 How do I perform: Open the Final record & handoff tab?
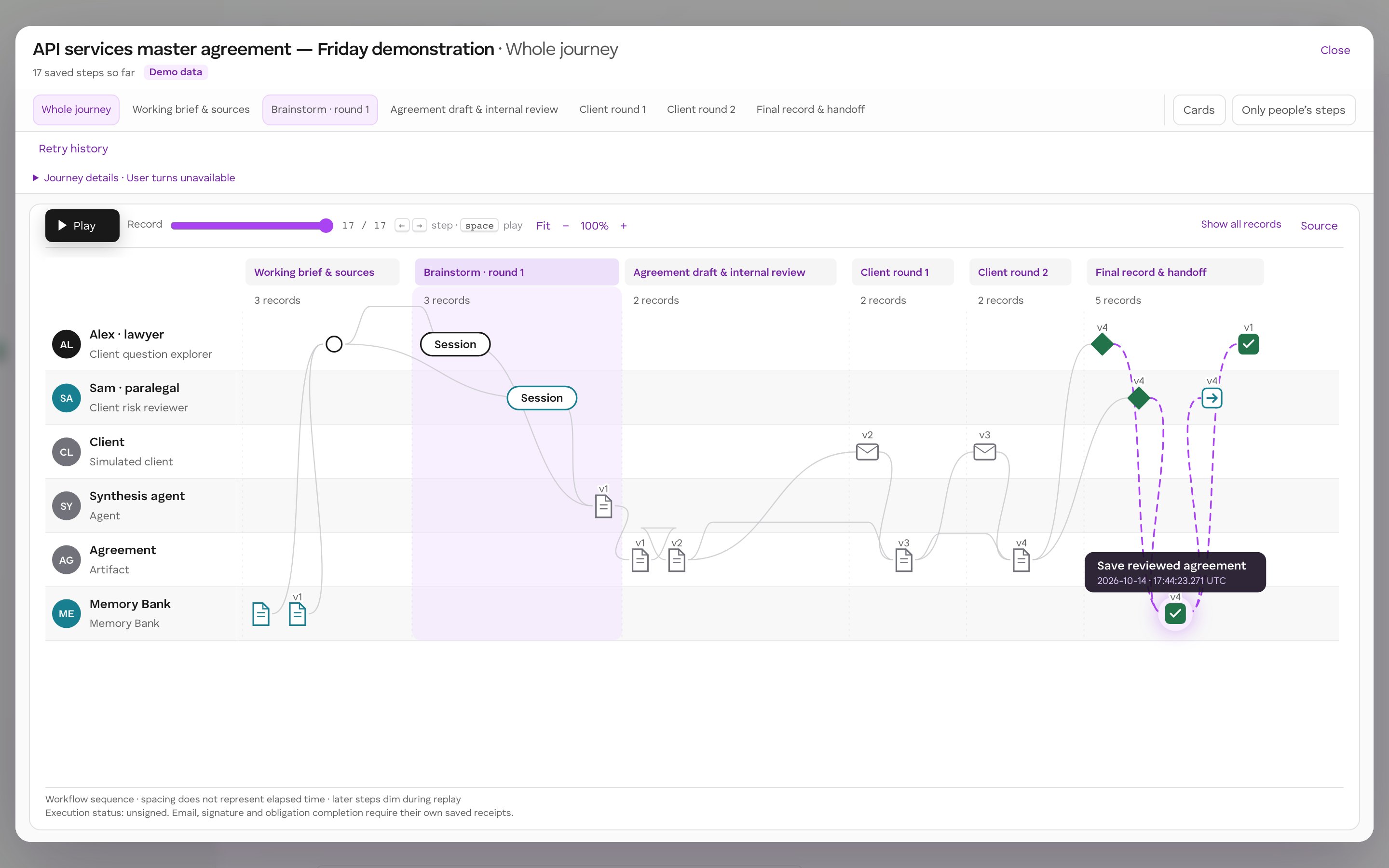810,109
